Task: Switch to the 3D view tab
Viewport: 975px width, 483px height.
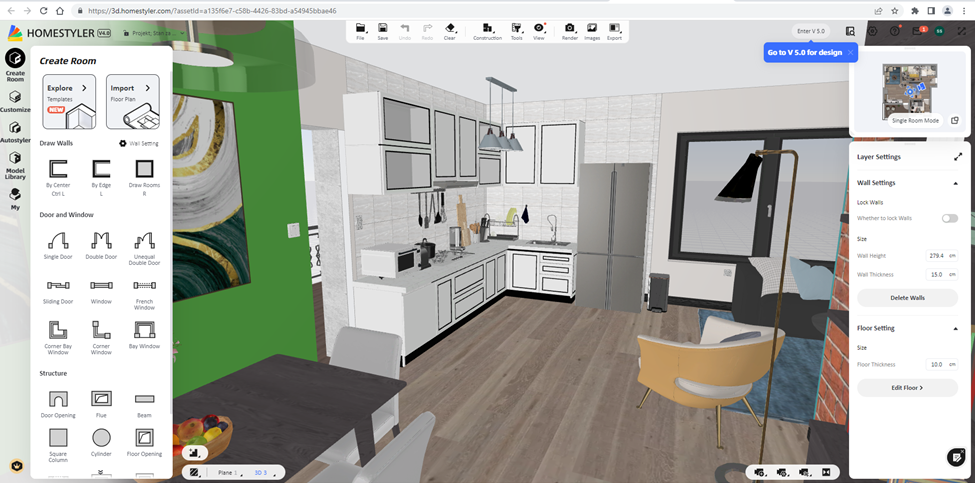Action: [262, 472]
